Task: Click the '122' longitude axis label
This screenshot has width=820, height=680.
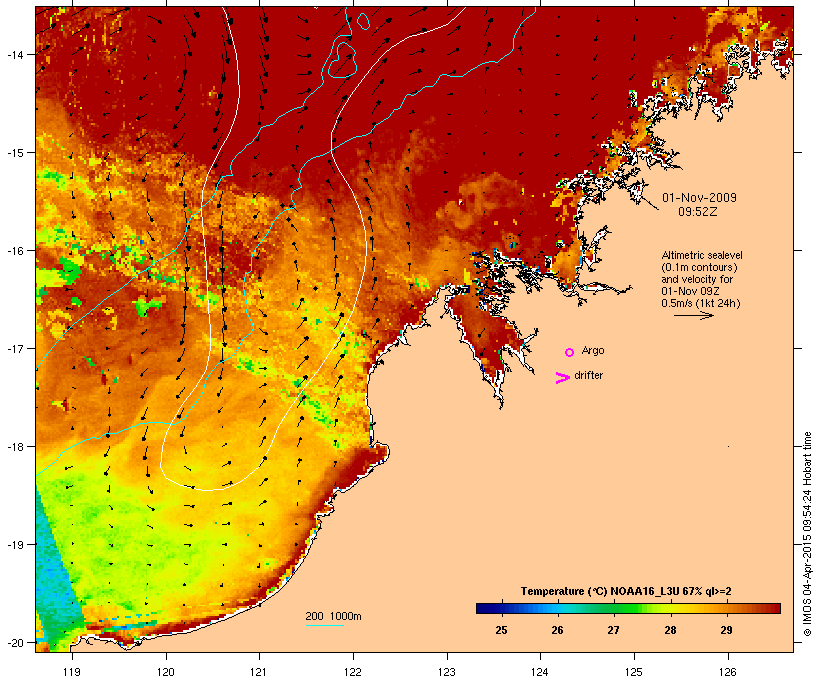Action: click(x=353, y=672)
